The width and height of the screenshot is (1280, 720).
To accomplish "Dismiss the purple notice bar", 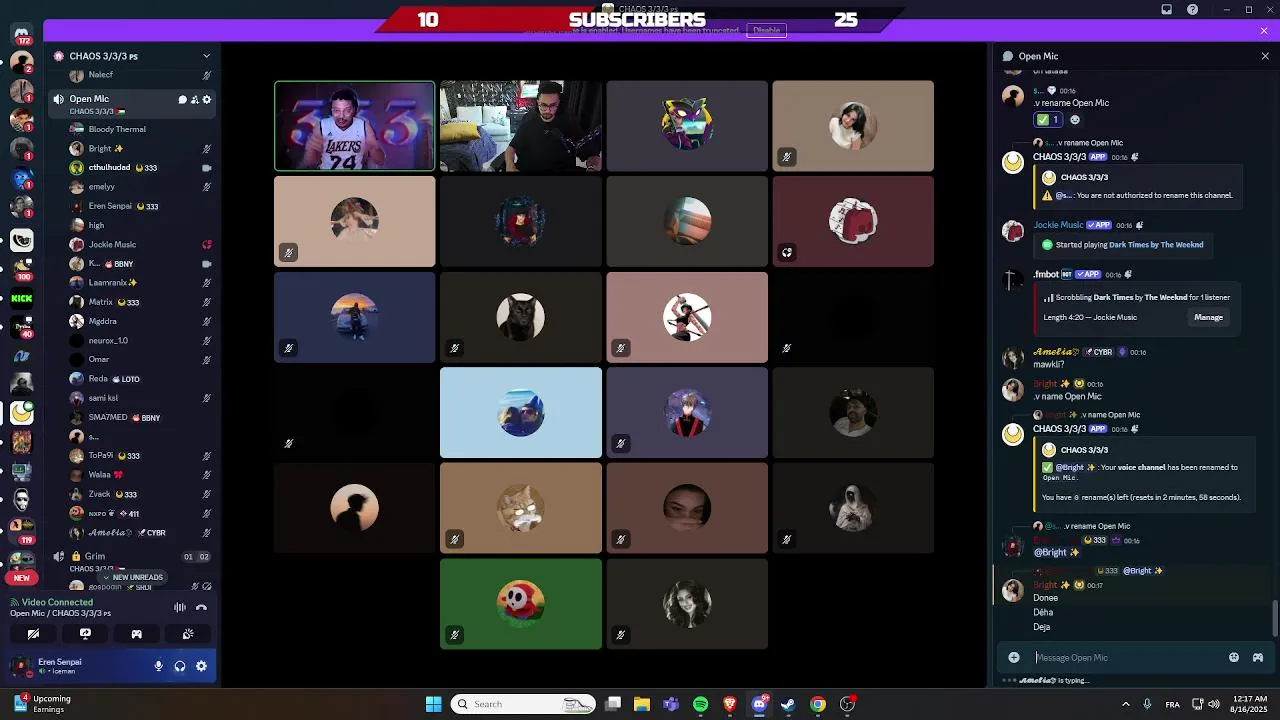I will coord(1264,30).
